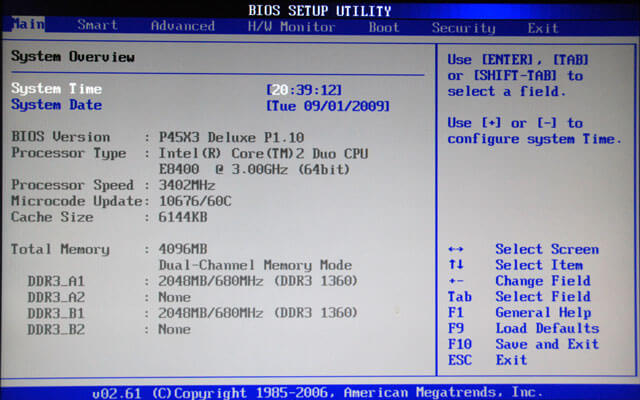Image resolution: width=640 pixels, height=400 pixels.
Task: Click the BIOS SETUP UTILITY title
Action: [320, 11]
